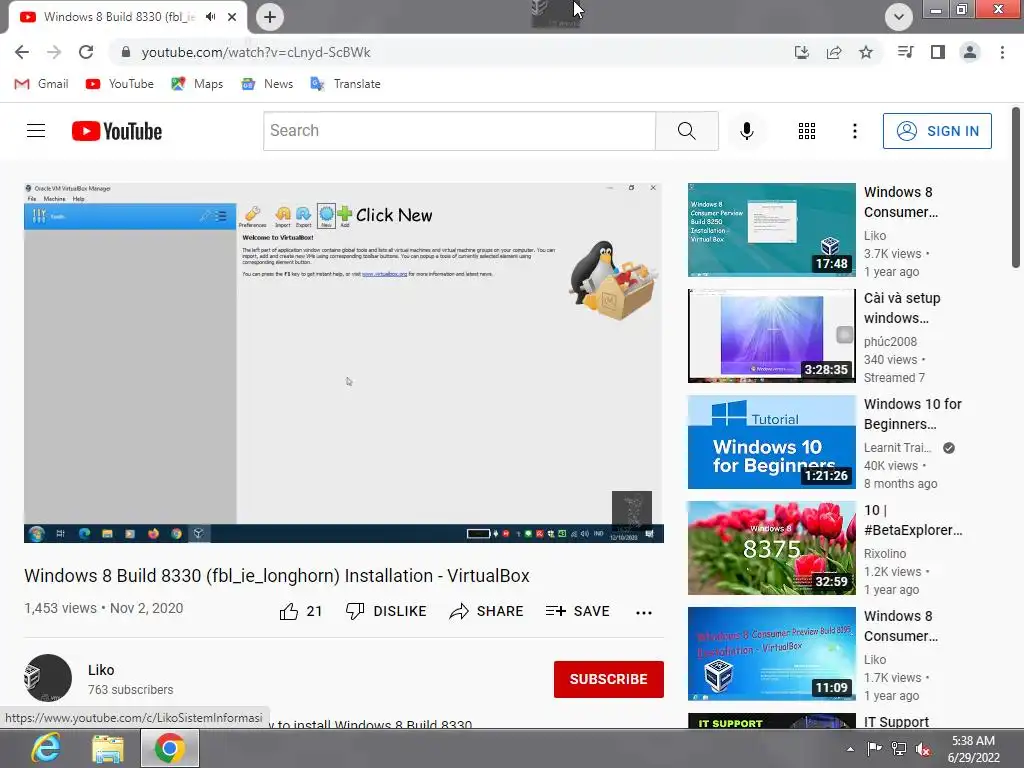Image resolution: width=1024 pixels, height=768 pixels.
Task: Bookmark this page with the star icon
Action: click(x=866, y=52)
